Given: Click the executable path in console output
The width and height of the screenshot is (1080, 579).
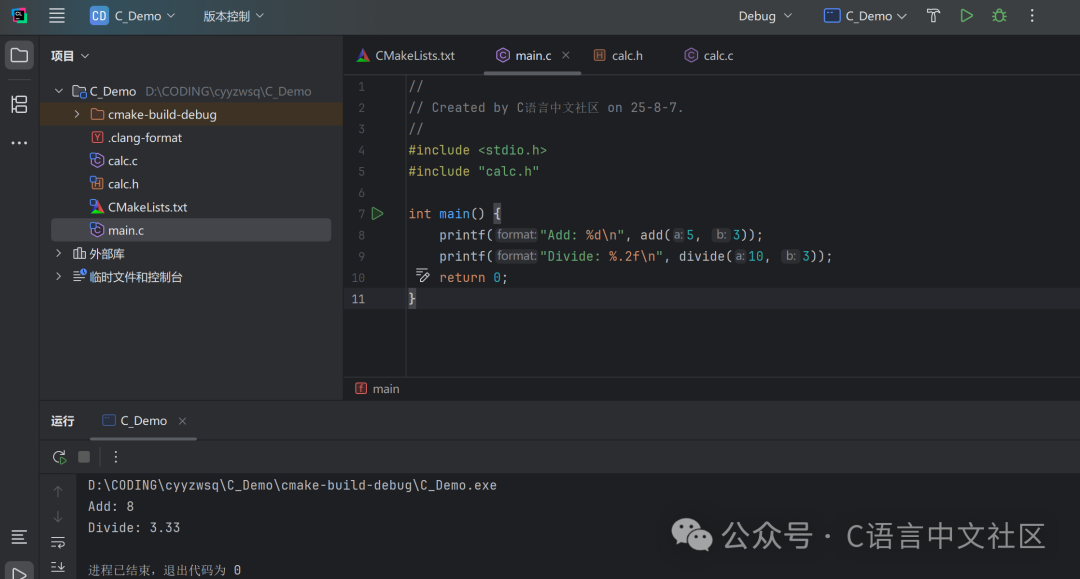Looking at the screenshot, I should pyautogui.click(x=292, y=485).
